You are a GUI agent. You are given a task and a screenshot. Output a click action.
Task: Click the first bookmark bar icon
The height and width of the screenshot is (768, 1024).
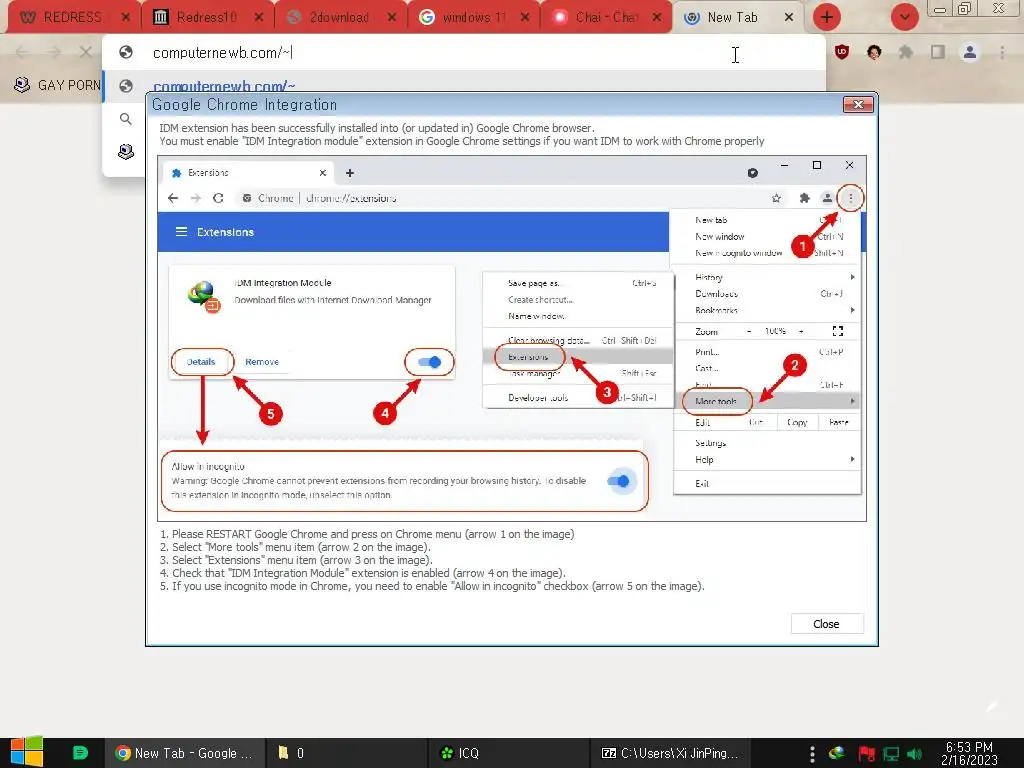click(x=22, y=85)
